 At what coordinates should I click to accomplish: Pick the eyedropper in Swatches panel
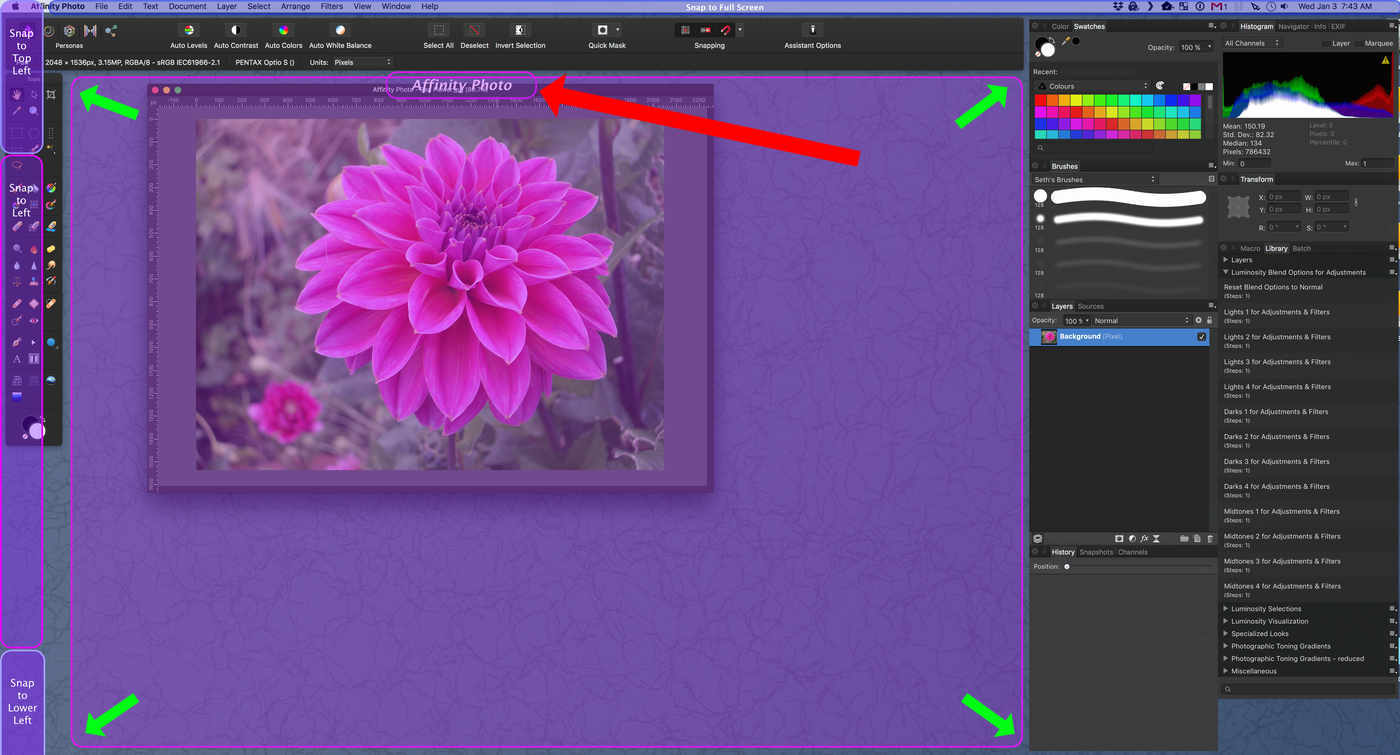(1066, 42)
